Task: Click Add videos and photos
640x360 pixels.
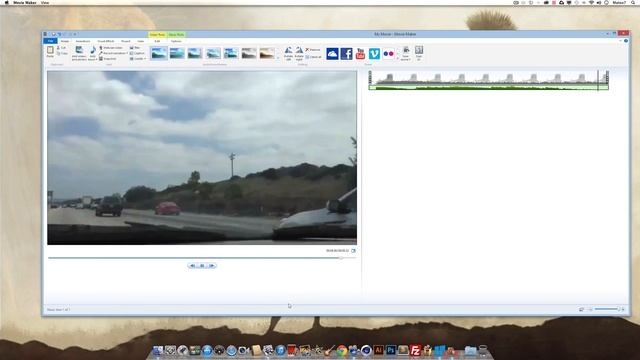Action: pyautogui.click(x=79, y=53)
